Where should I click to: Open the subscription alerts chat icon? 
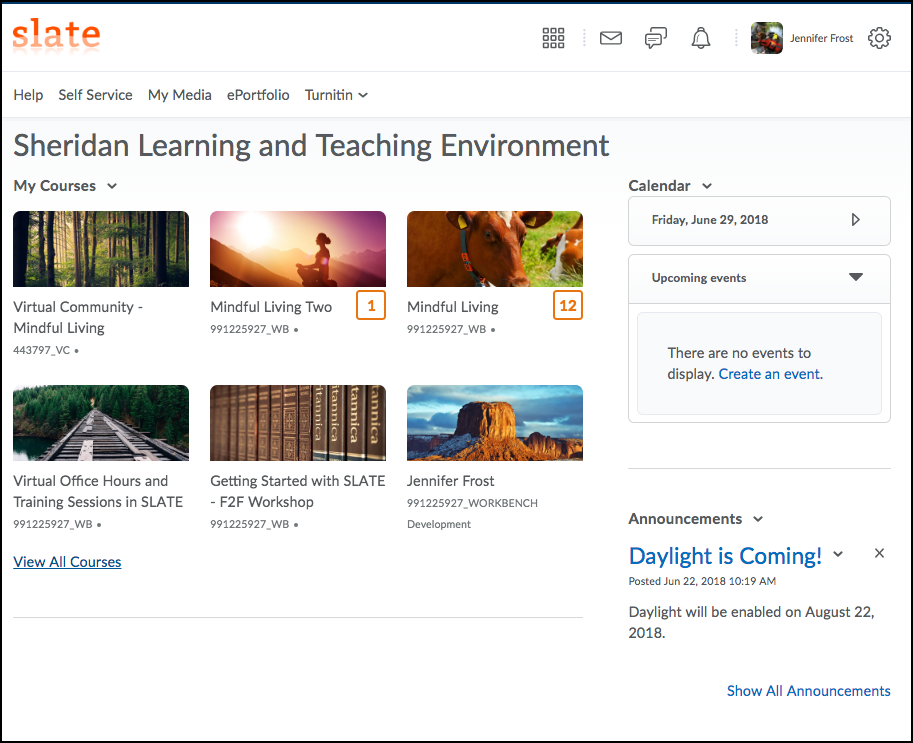656,38
